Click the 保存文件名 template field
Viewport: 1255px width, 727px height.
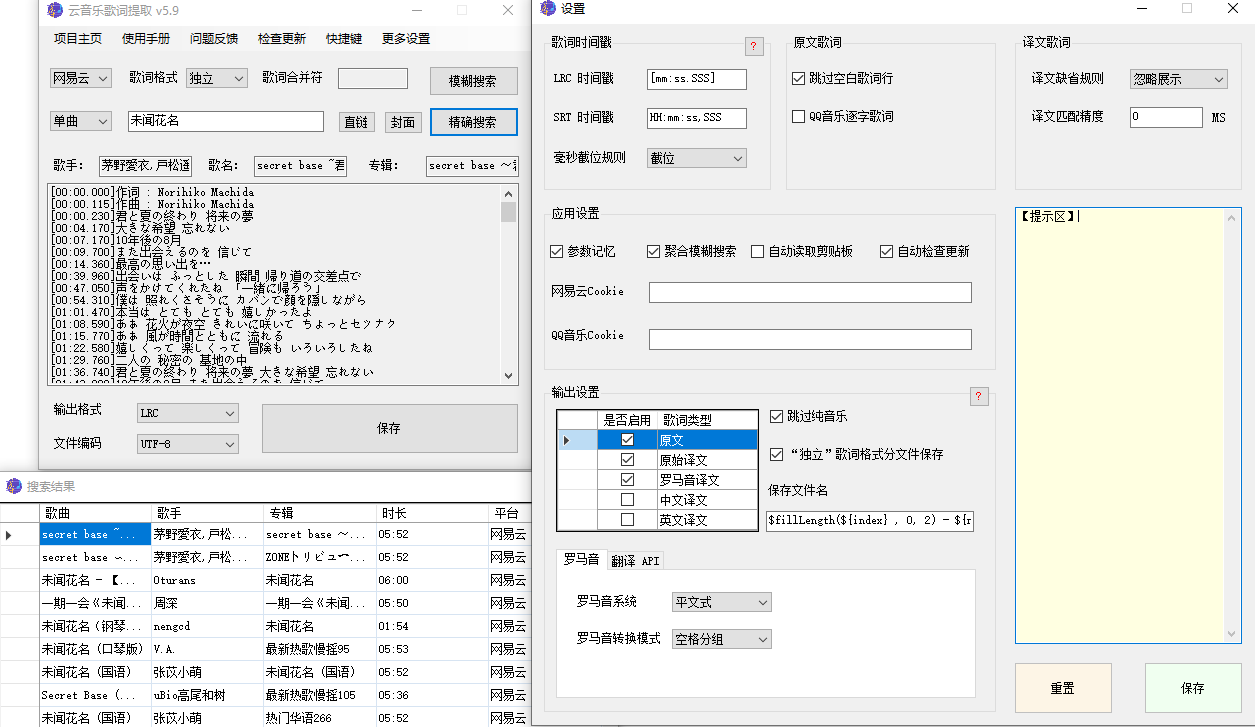[870, 521]
